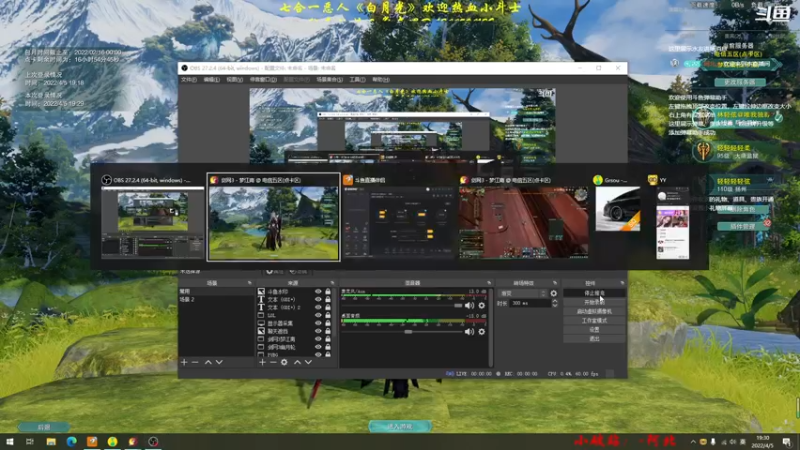Open the Windows Start menu
This screenshot has width=800, height=450.
coord(10,441)
